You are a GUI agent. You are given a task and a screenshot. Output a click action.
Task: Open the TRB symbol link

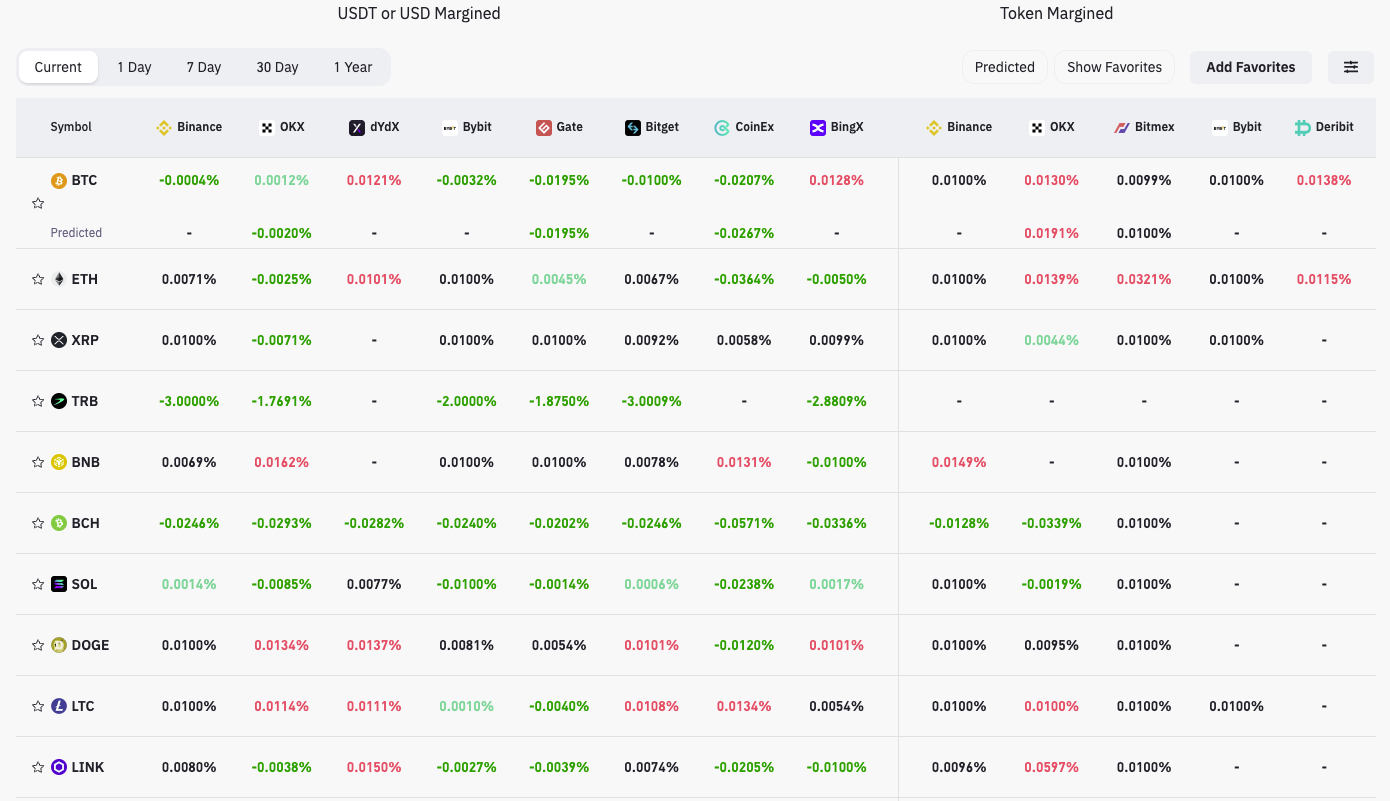coord(84,401)
